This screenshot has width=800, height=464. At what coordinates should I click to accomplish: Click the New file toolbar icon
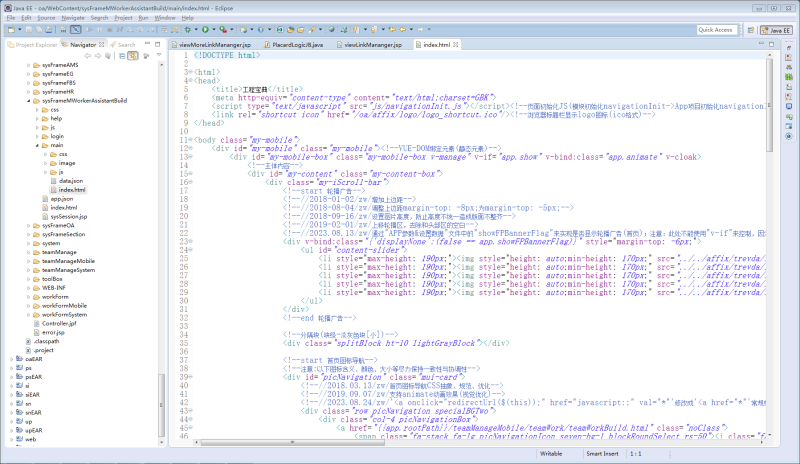coord(11,30)
